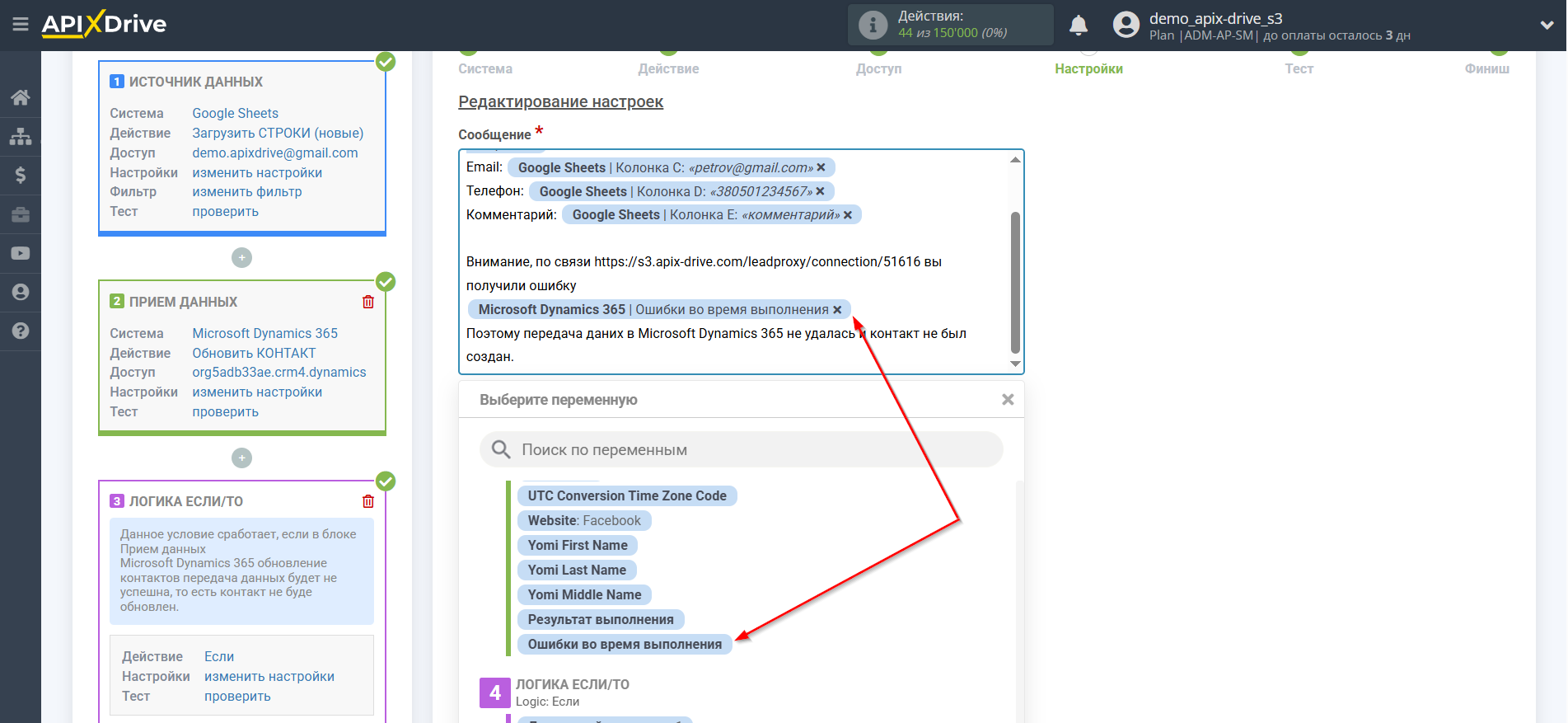This screenshot has height=723, width=1568.
Task: Click the search magnifier icon
Action: 501,449
